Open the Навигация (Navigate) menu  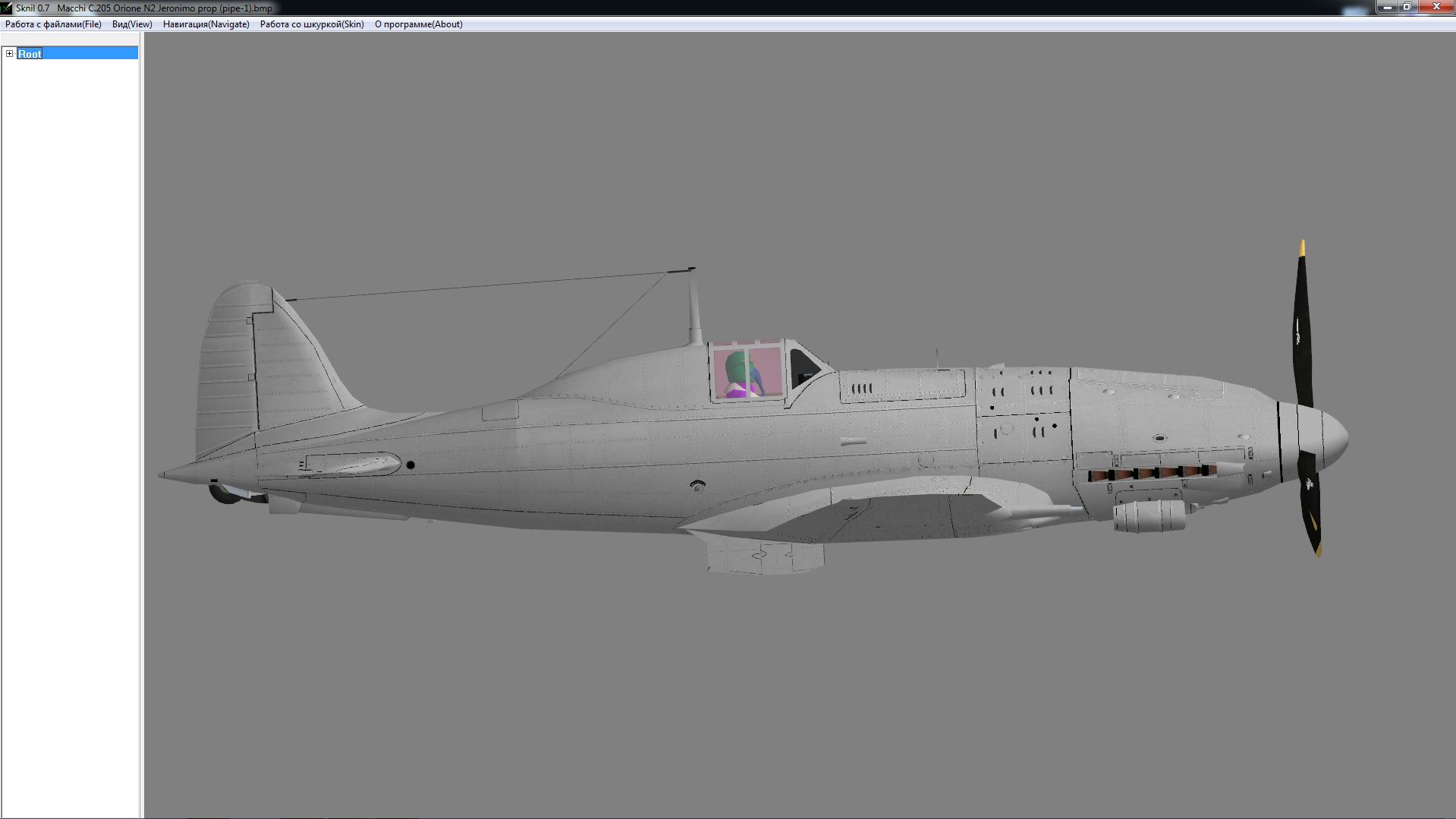click(206, 24)
